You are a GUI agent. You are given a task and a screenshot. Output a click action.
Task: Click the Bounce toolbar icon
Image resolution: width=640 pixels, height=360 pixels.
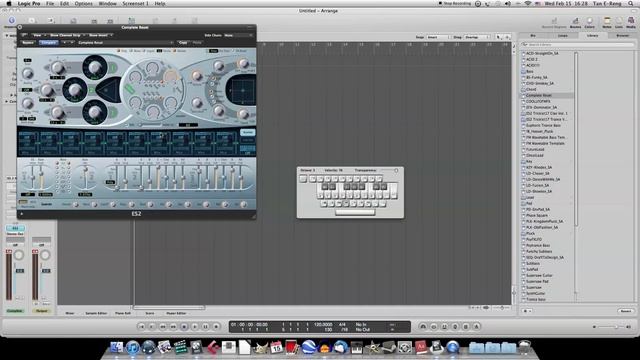(x=575, y=22)
